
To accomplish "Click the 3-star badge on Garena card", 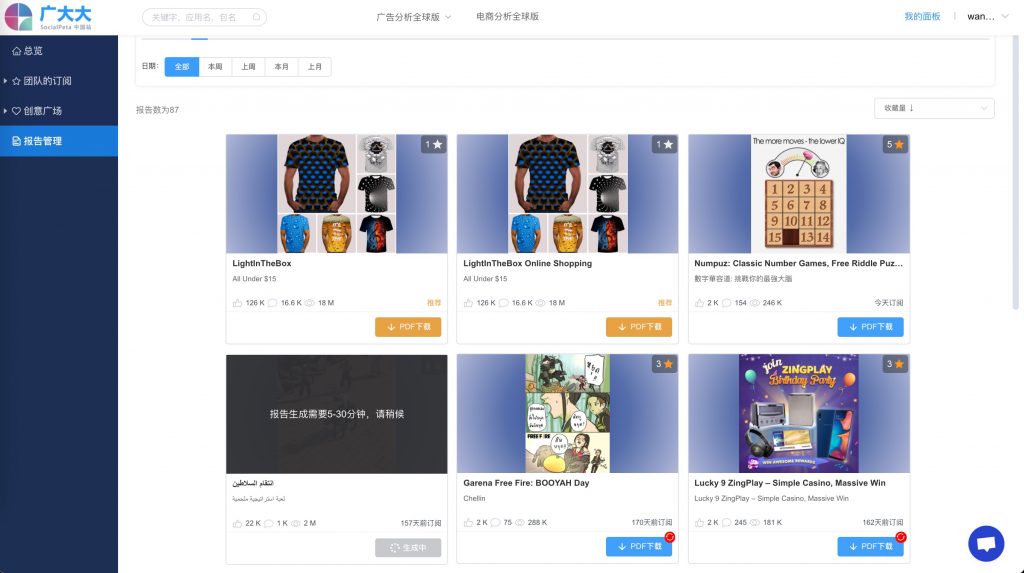I will pyautogui.click(x=664, y=364).
